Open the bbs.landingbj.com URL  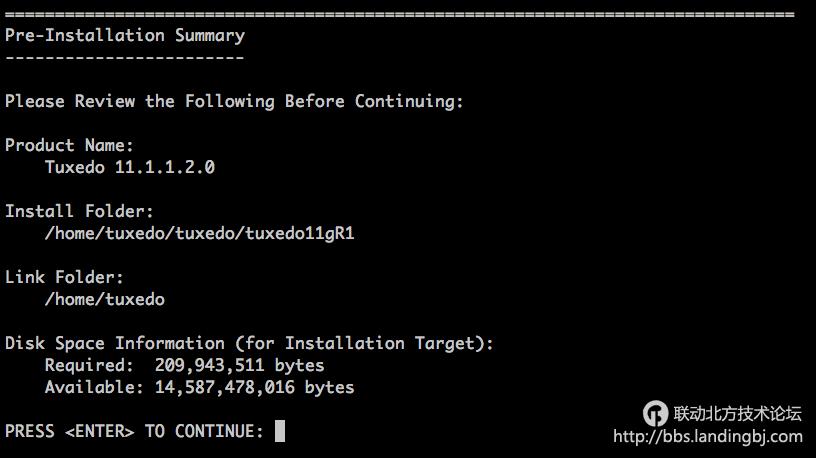click(x=707, y=436)
